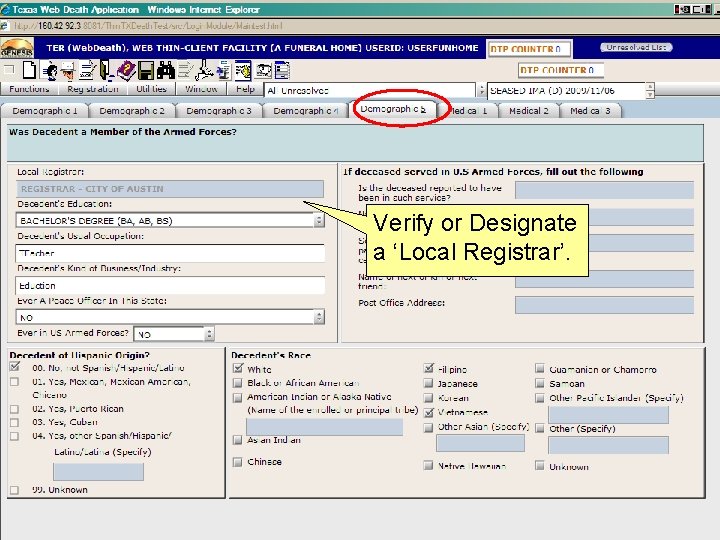Open the Decedent's Education dropdown
The width and height of the screenshot is (720, 540).
pyautogui.click(x=319, y=220)
